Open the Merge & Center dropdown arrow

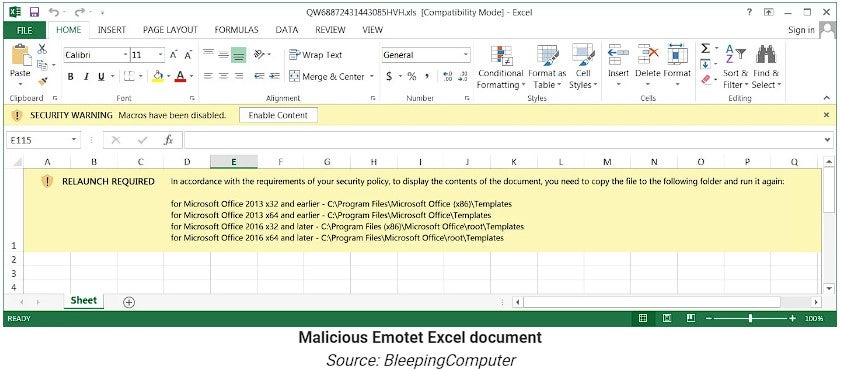tap(372, 77)
